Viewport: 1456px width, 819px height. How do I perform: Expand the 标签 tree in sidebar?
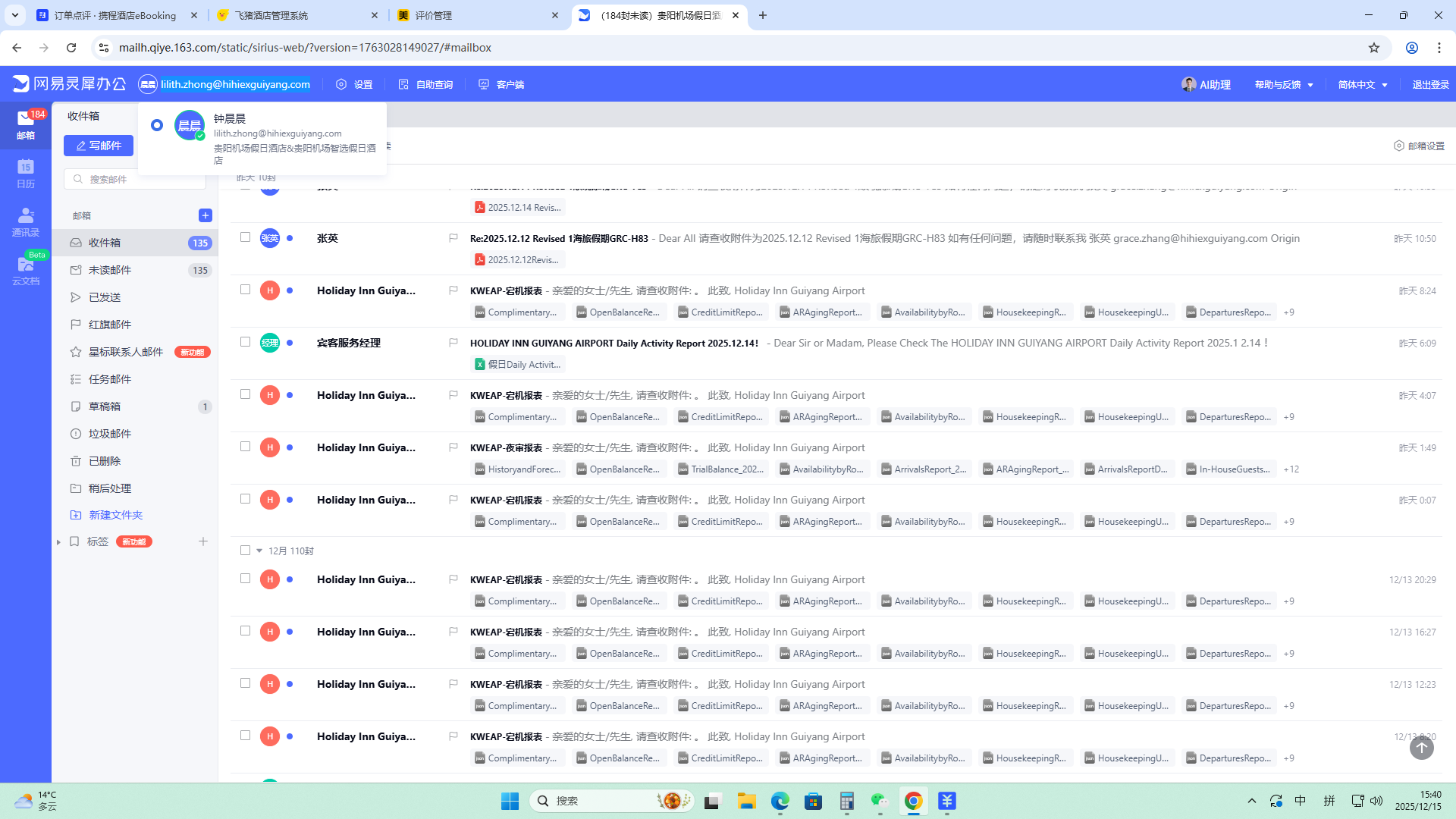58,541
